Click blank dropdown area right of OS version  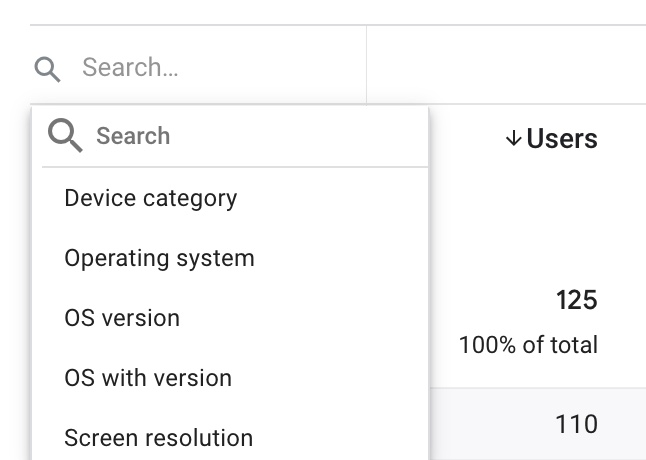click(x=303, y=318)
